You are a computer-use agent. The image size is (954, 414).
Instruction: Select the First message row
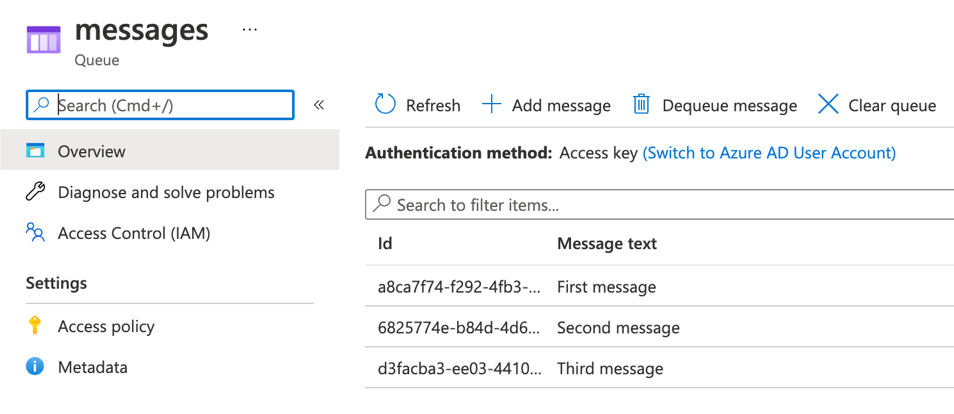coord(660,286)
